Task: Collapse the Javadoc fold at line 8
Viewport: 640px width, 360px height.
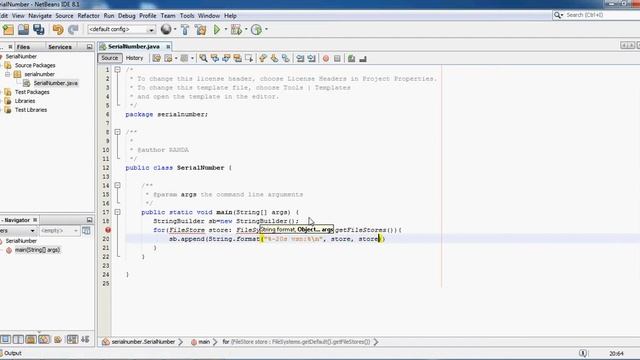Action: (x=117, y=132)
